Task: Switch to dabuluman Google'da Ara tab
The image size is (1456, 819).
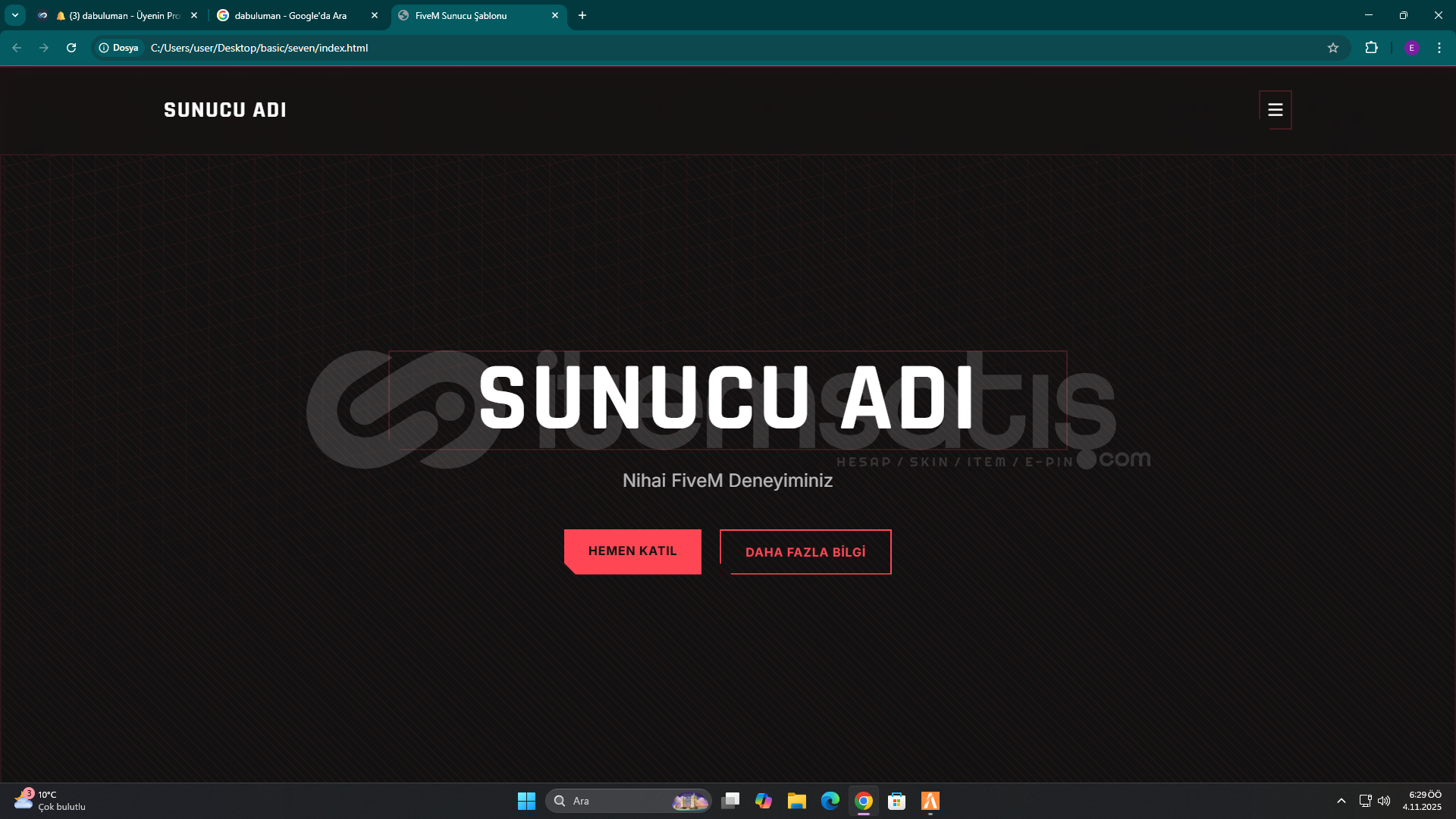Action: [x=290, y=15]
